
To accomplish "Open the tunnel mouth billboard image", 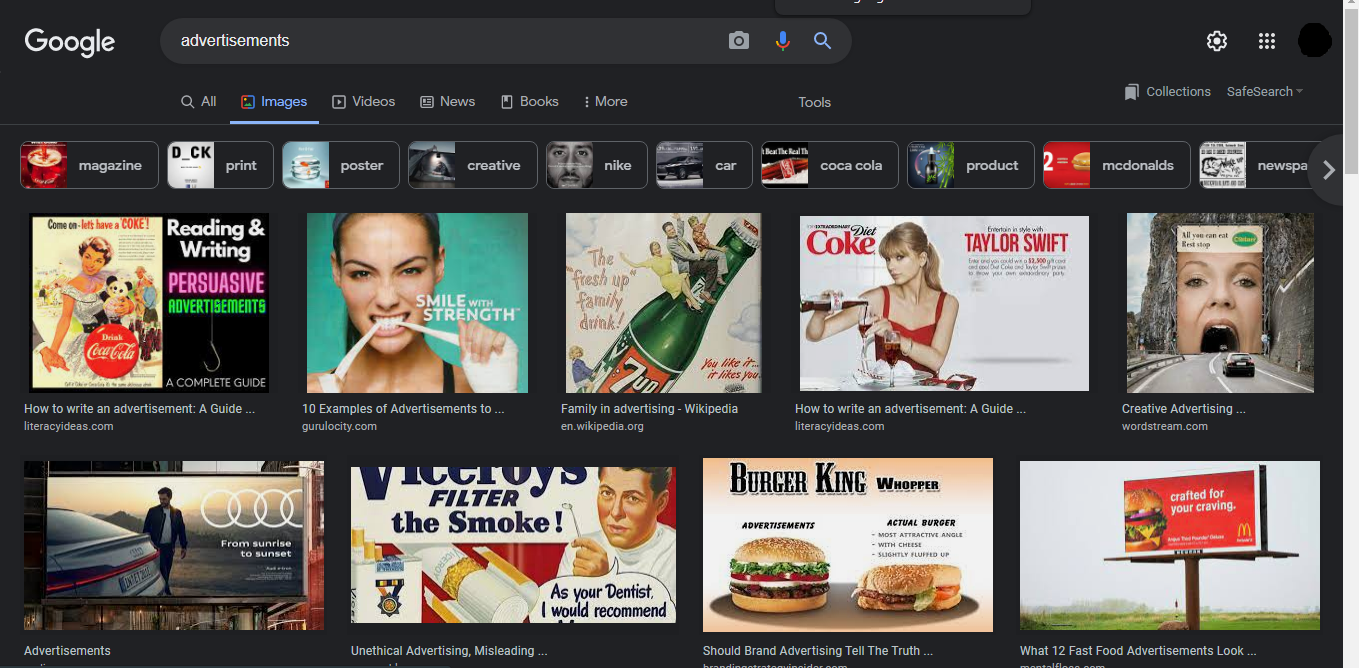I will point(1220,302).
